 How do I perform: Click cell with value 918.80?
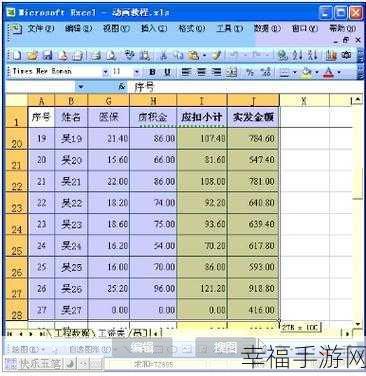coord(253,288)
